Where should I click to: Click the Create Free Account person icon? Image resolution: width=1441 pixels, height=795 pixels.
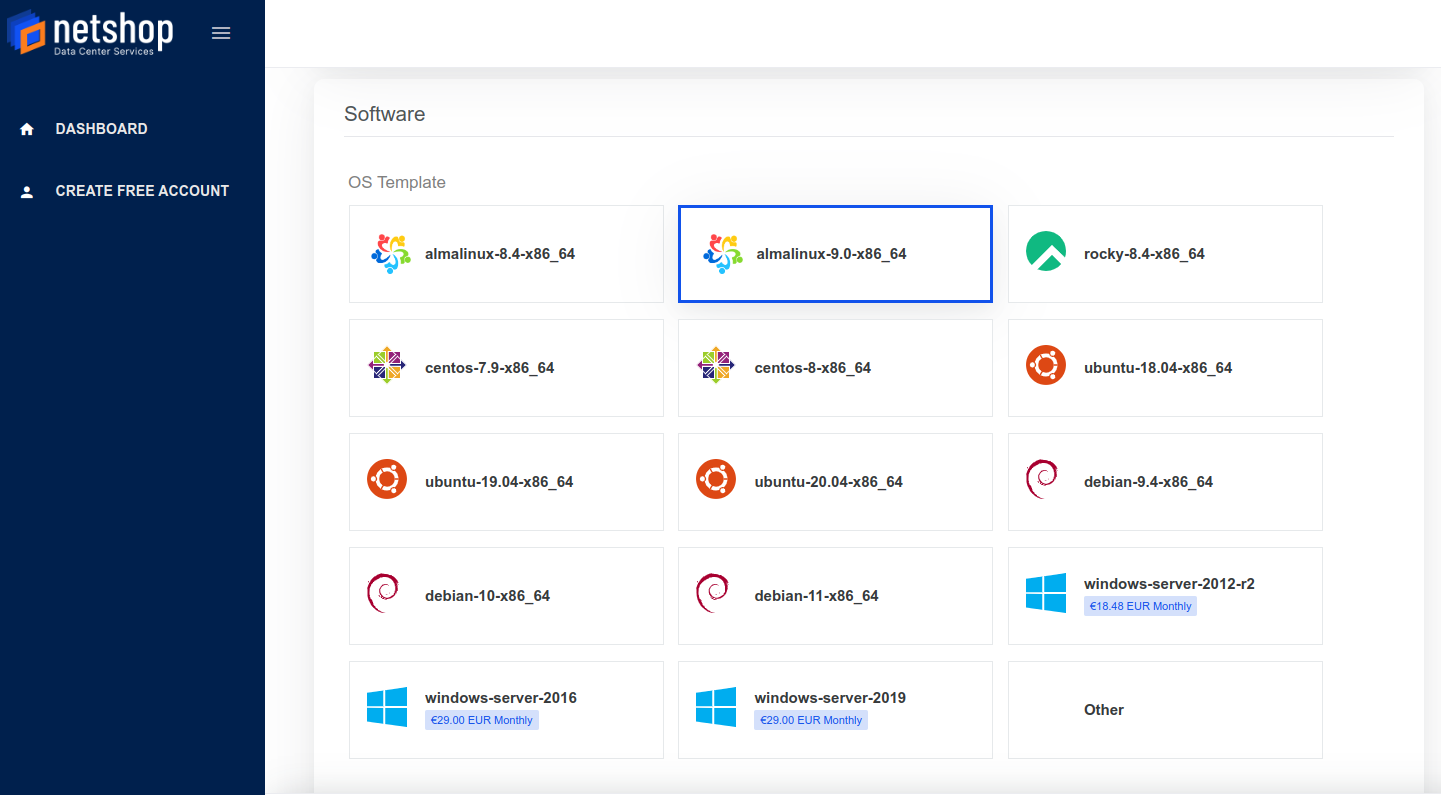27,191
